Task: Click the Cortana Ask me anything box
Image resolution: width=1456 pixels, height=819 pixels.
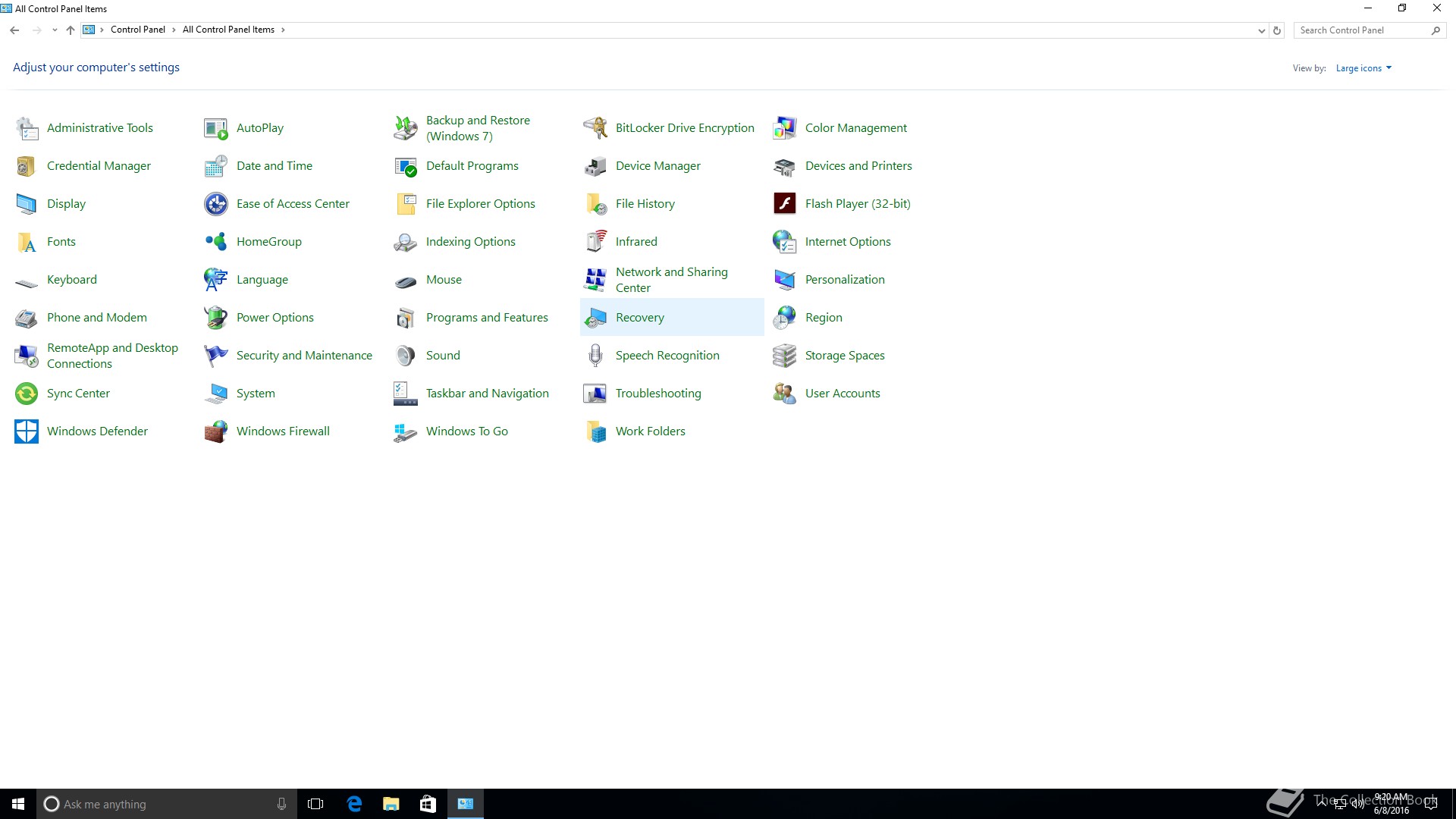Action: (166, 804)
